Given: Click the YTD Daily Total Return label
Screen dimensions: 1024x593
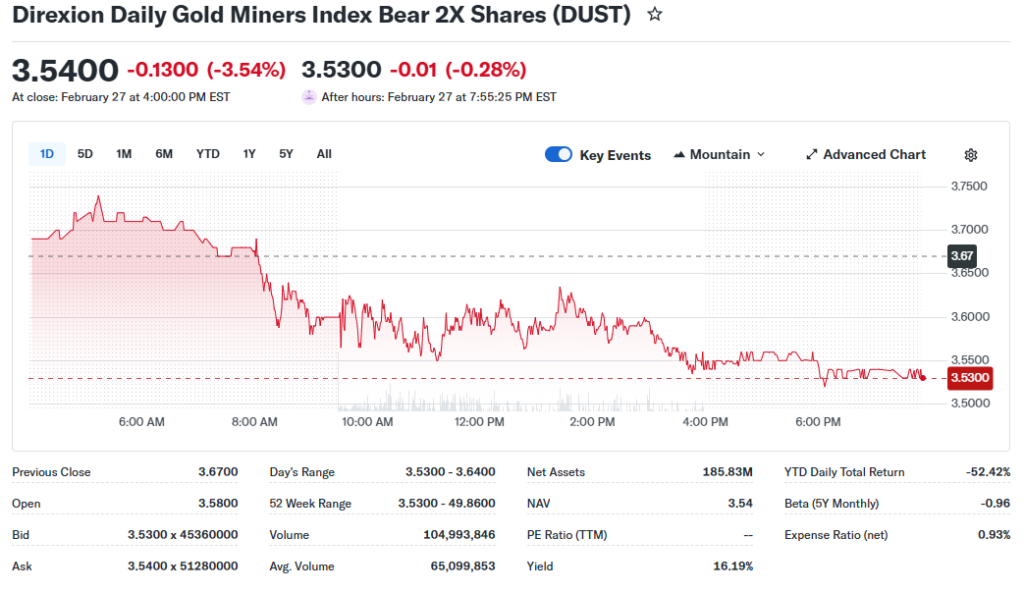Looking at the screenshot, I should (844, 472).
